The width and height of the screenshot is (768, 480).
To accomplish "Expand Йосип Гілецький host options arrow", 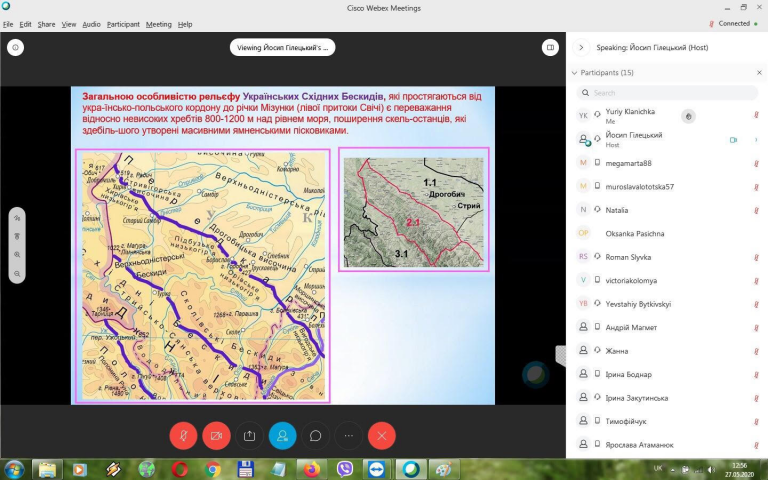I will 756,140.
